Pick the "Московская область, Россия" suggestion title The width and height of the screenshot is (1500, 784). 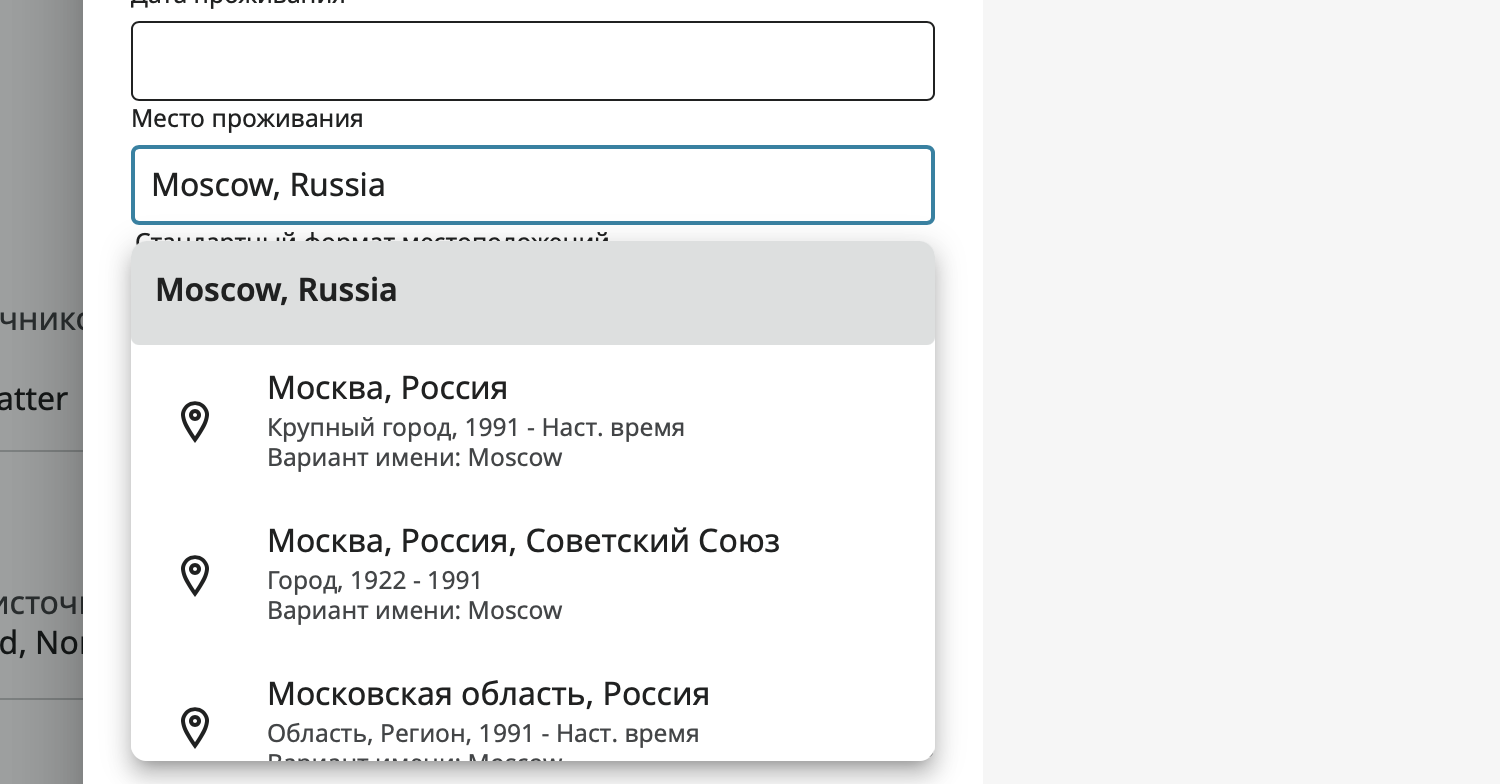(488, 694)
